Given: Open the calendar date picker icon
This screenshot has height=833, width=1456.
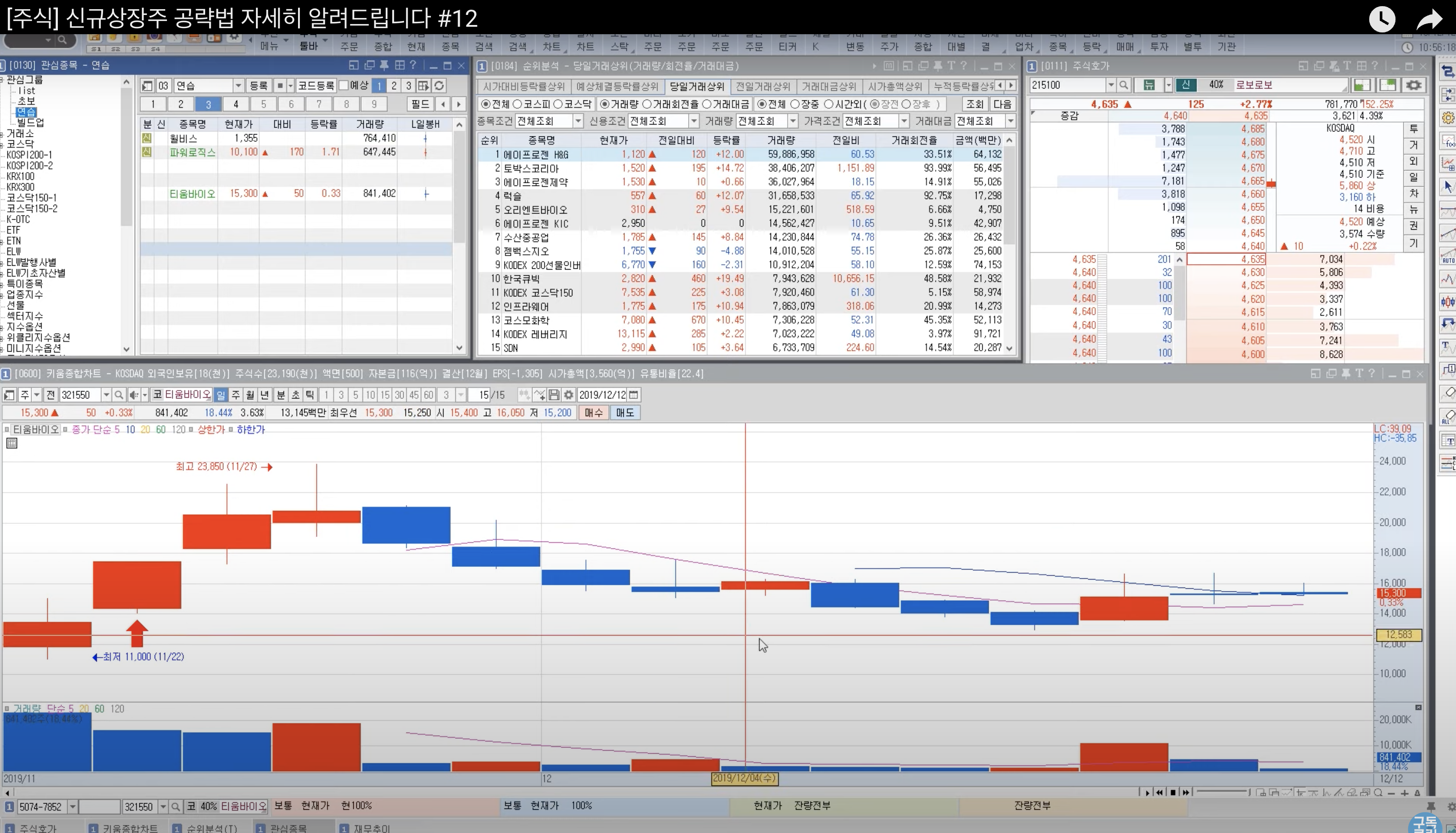Looking at the screenshot, I should click(x=634, y=395).
